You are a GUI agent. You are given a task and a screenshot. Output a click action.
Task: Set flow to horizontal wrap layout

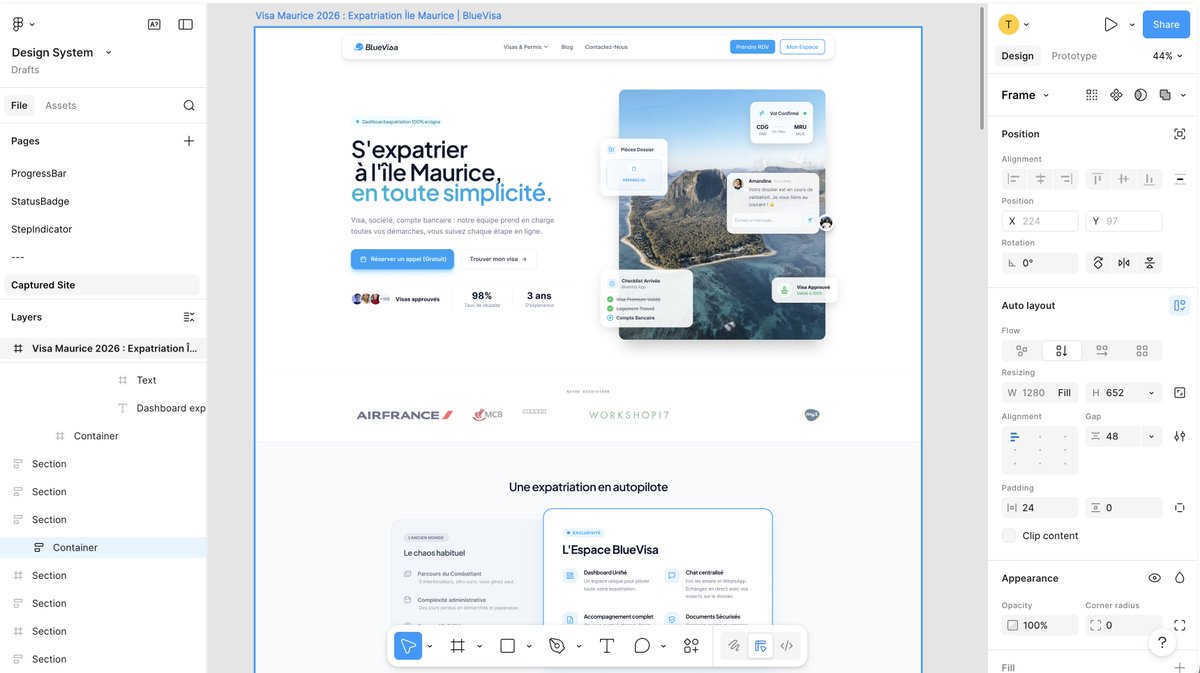point(1102,351)
